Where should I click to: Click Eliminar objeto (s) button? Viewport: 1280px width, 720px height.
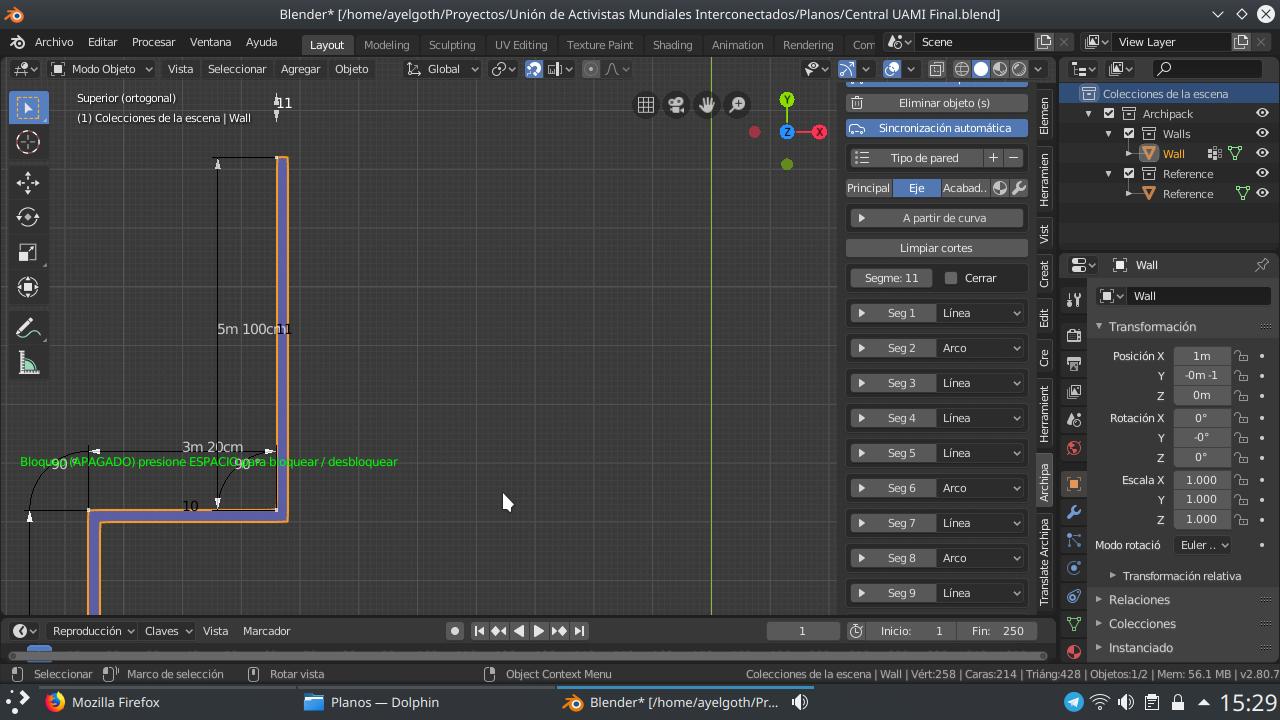[x=936, y=103]
